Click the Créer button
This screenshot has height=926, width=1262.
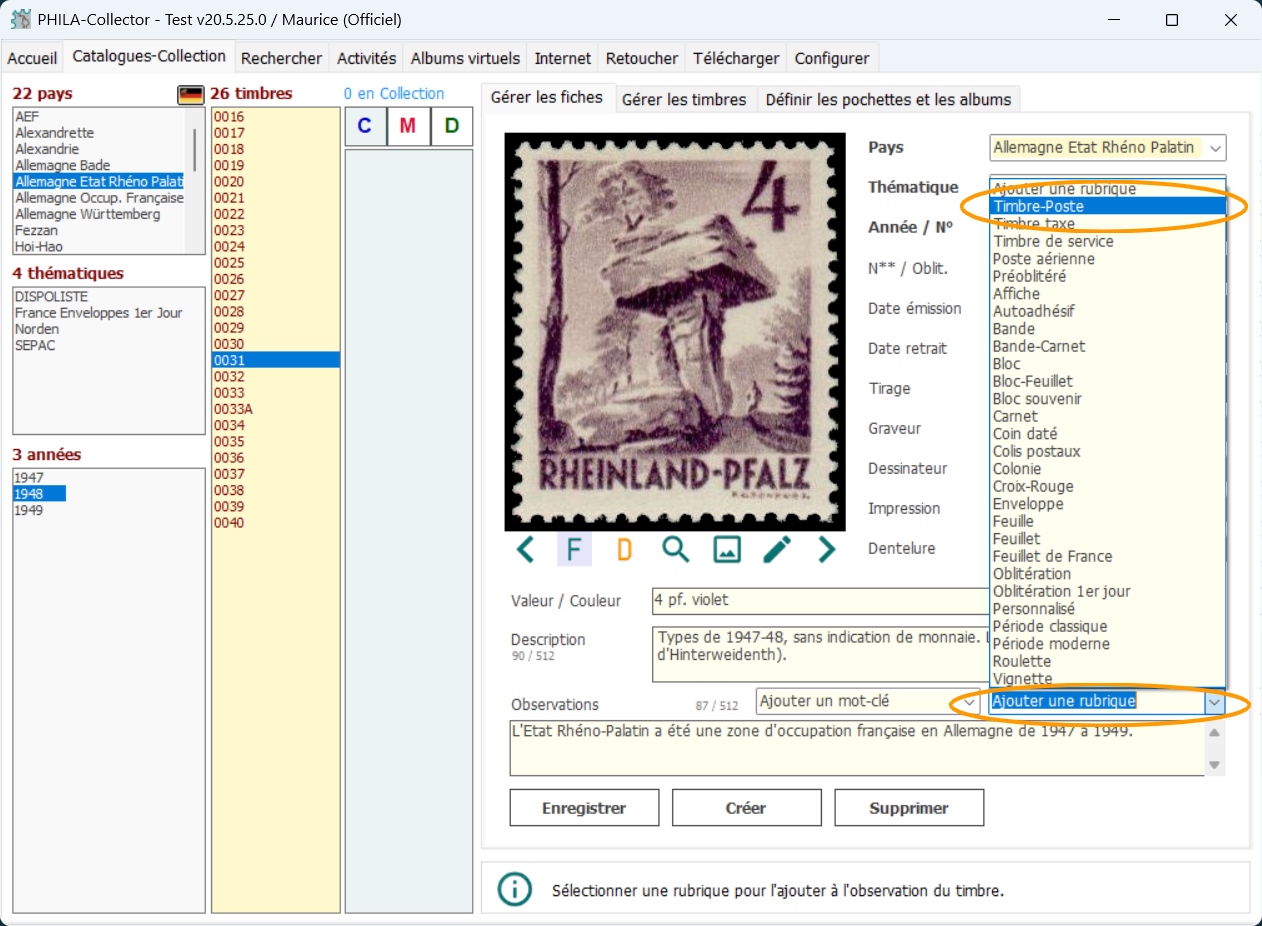(746, 808)
